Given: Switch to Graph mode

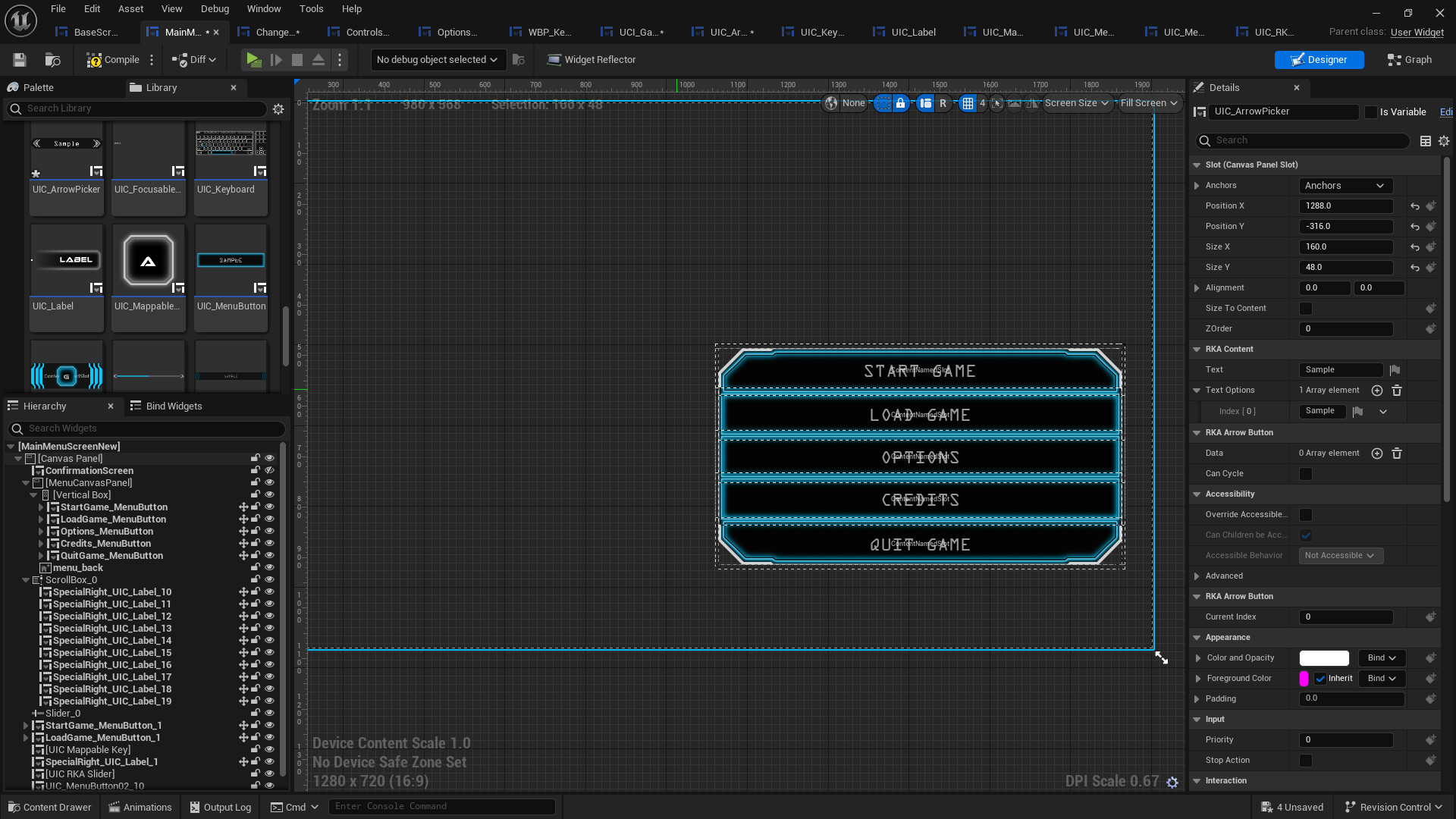Looking at the screenshot, I should (1409, 60).
